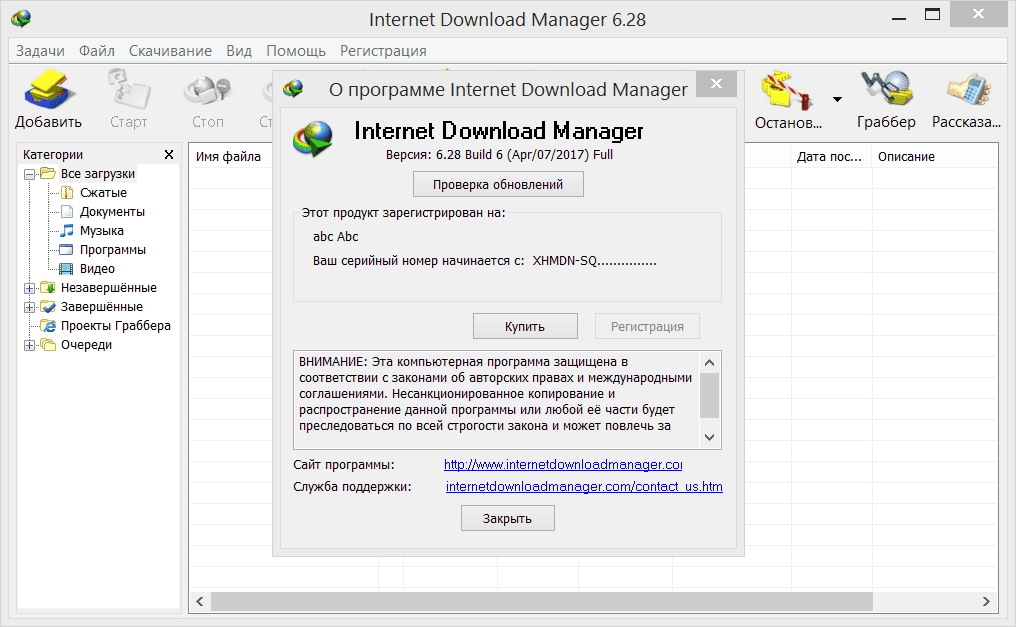Open dropdown arrow next to Останов...
Screen dimensions: 1016x627
click(x=837, y=99)
